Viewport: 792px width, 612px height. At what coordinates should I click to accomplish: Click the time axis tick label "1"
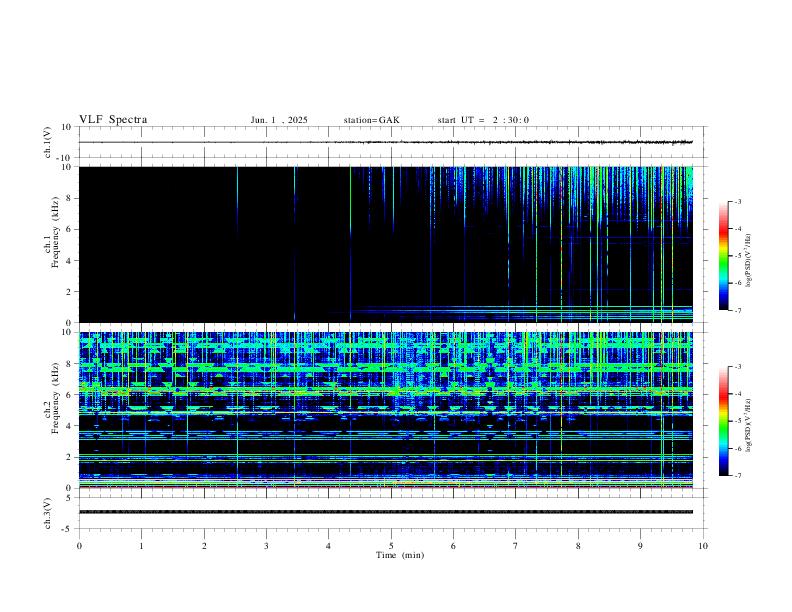pyautogui.click(x=141, y=546)
